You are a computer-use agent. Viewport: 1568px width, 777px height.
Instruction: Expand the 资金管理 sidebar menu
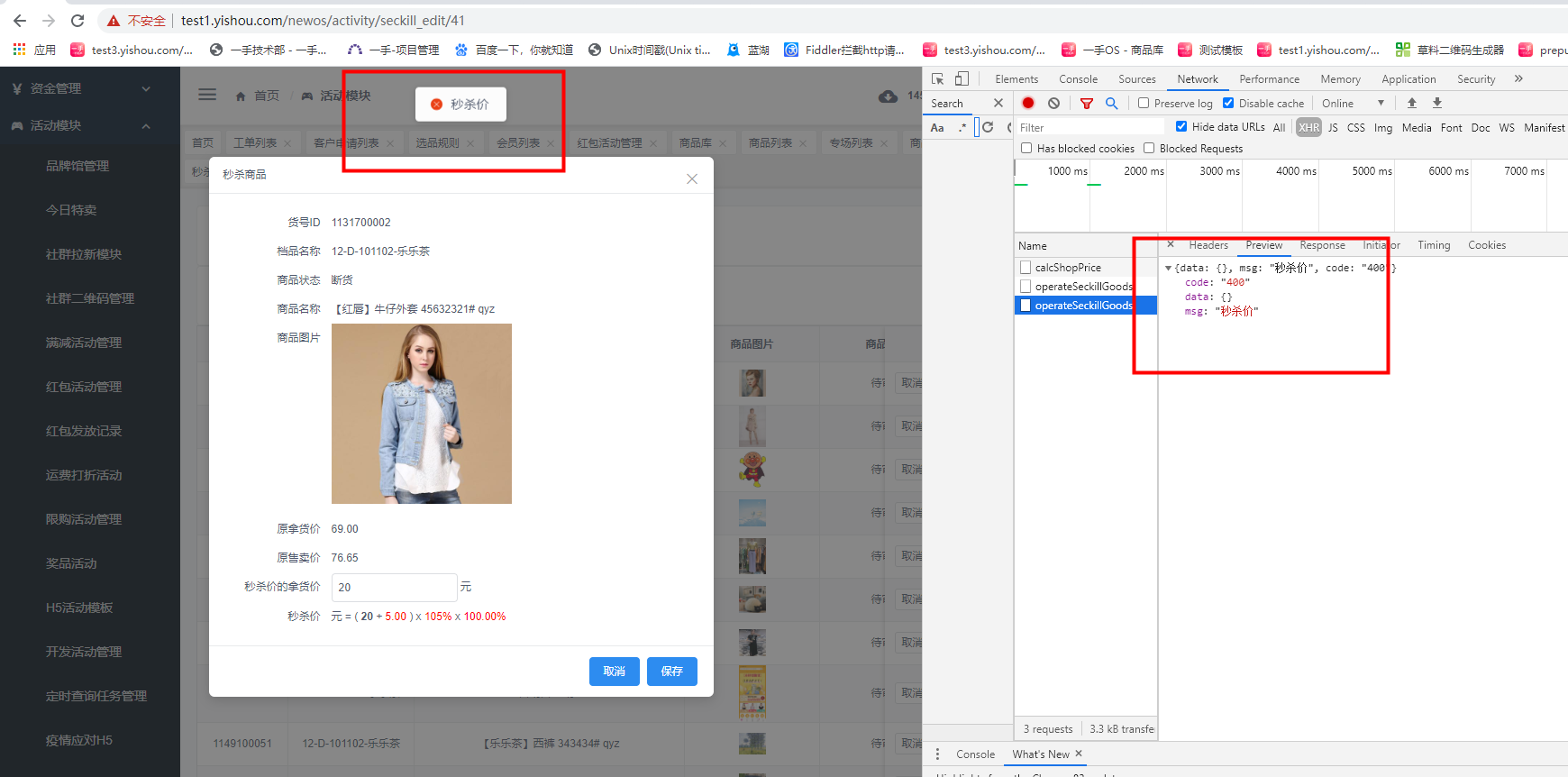point(90,88)
